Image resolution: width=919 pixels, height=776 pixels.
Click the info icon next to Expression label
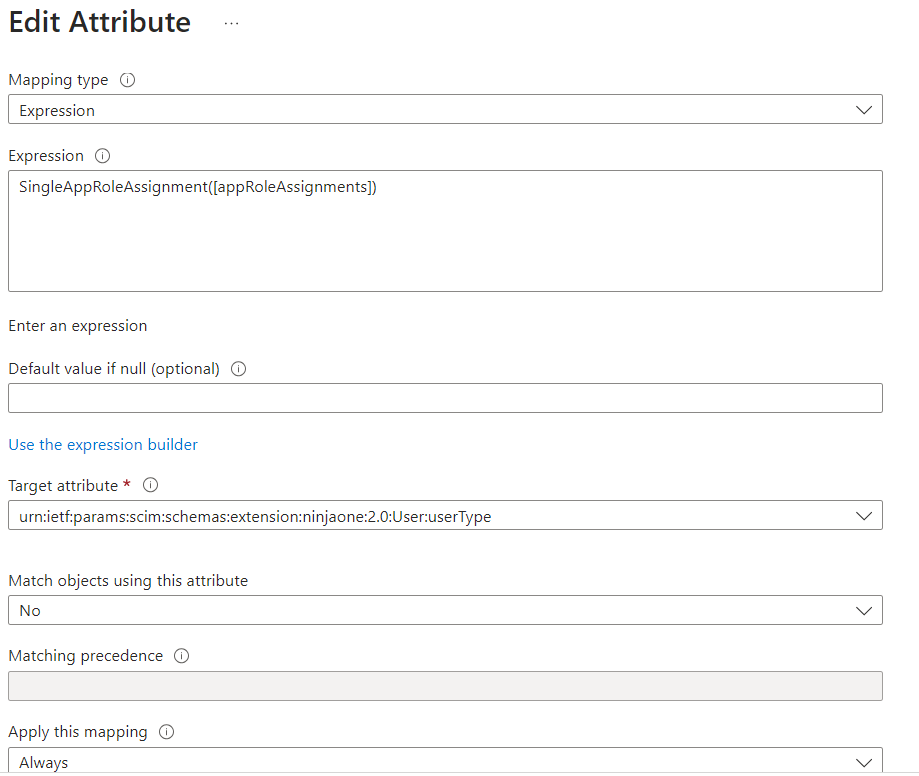pos(102,156)
